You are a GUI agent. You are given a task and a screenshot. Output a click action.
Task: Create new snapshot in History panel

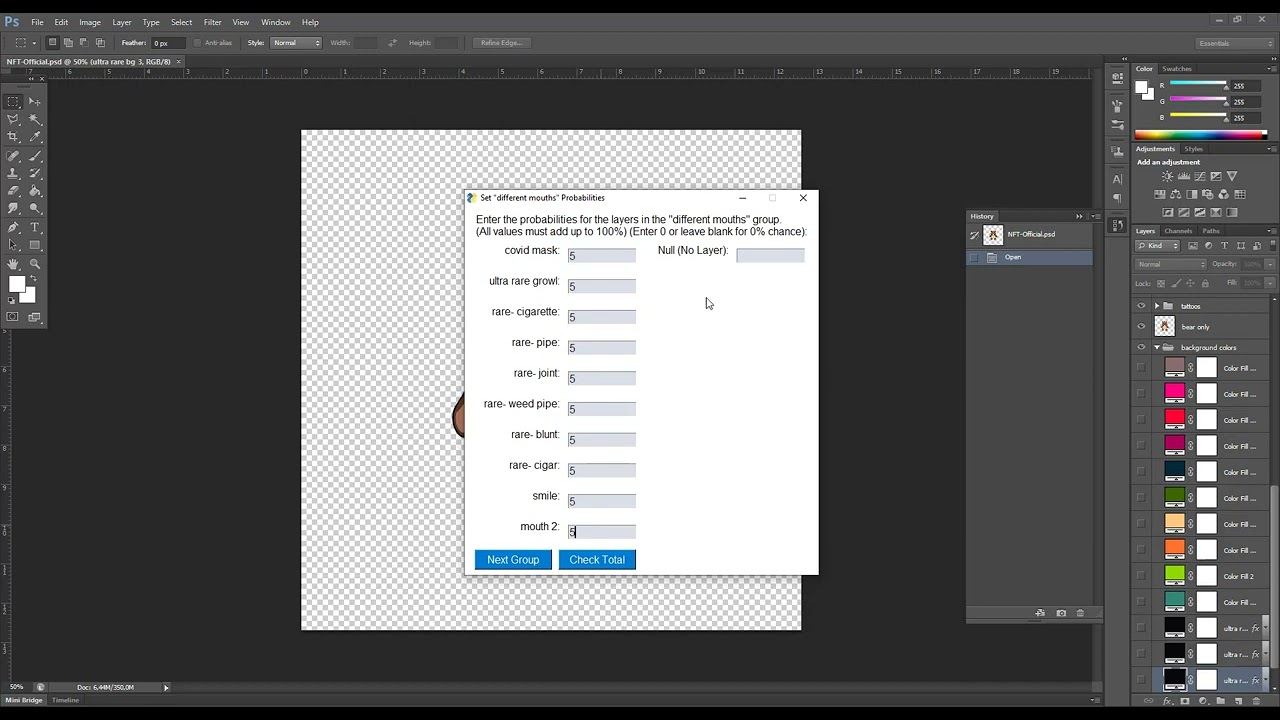tap(1061, 613)
